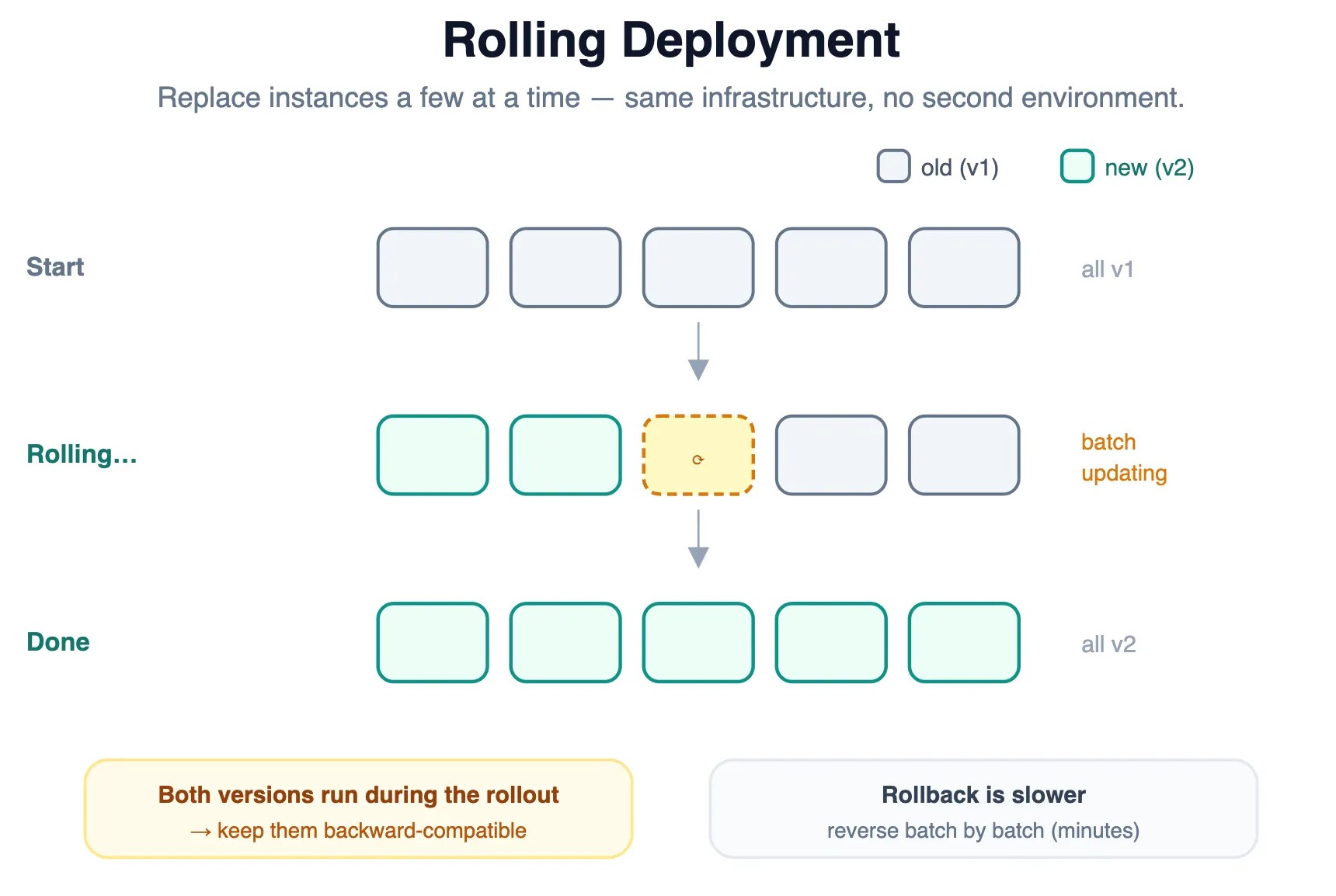Click the middle v1 instance in Start row

[698, 268]
